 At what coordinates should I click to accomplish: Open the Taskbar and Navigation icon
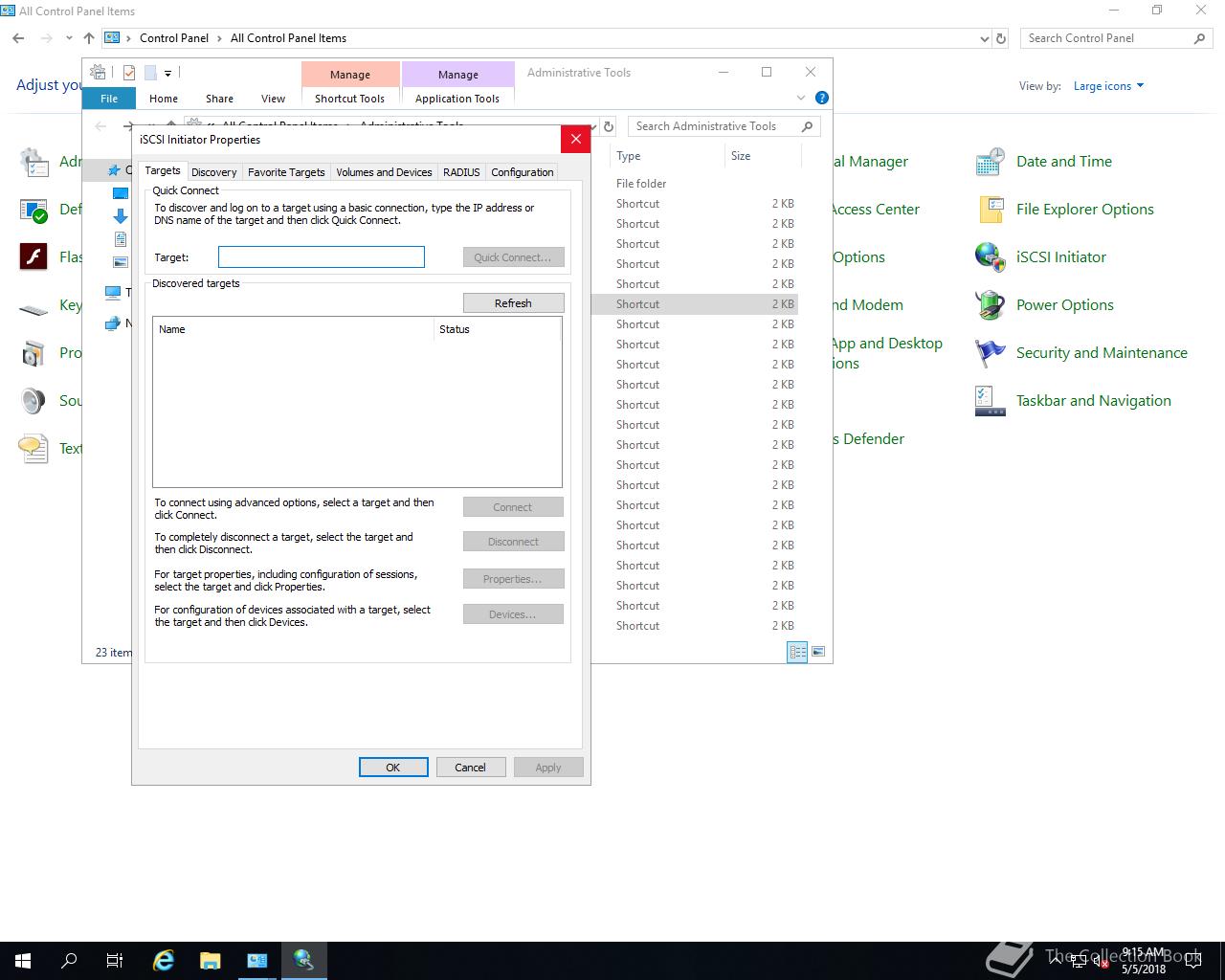(x=990, y=400)
